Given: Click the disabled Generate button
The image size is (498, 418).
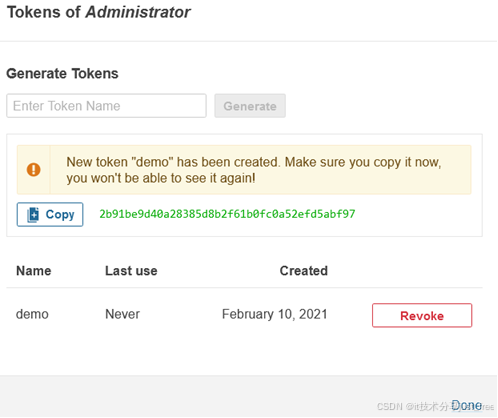Looking at the screenshot, I should (250, 106).
